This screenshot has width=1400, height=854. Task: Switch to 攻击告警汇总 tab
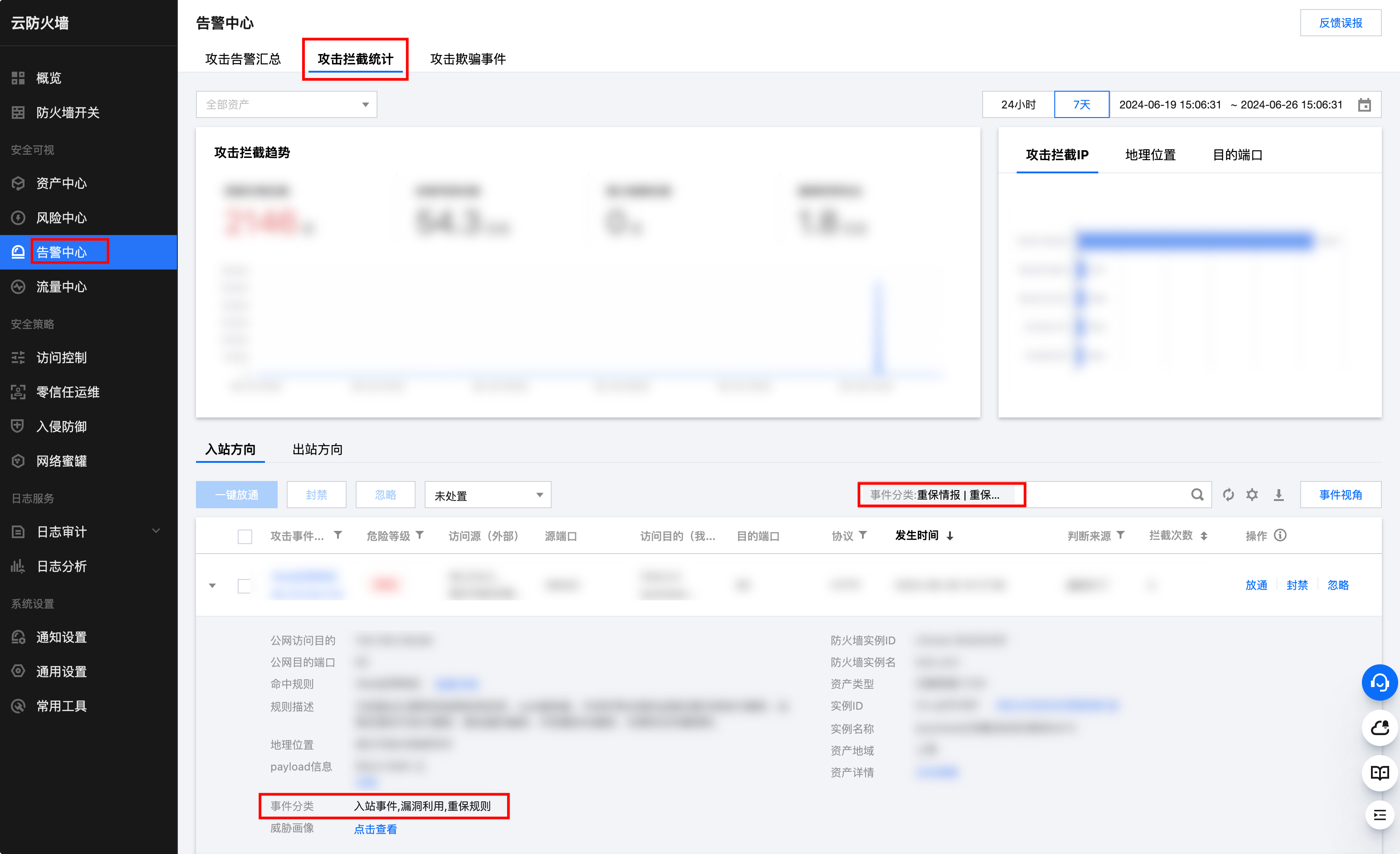coord(243,59)
